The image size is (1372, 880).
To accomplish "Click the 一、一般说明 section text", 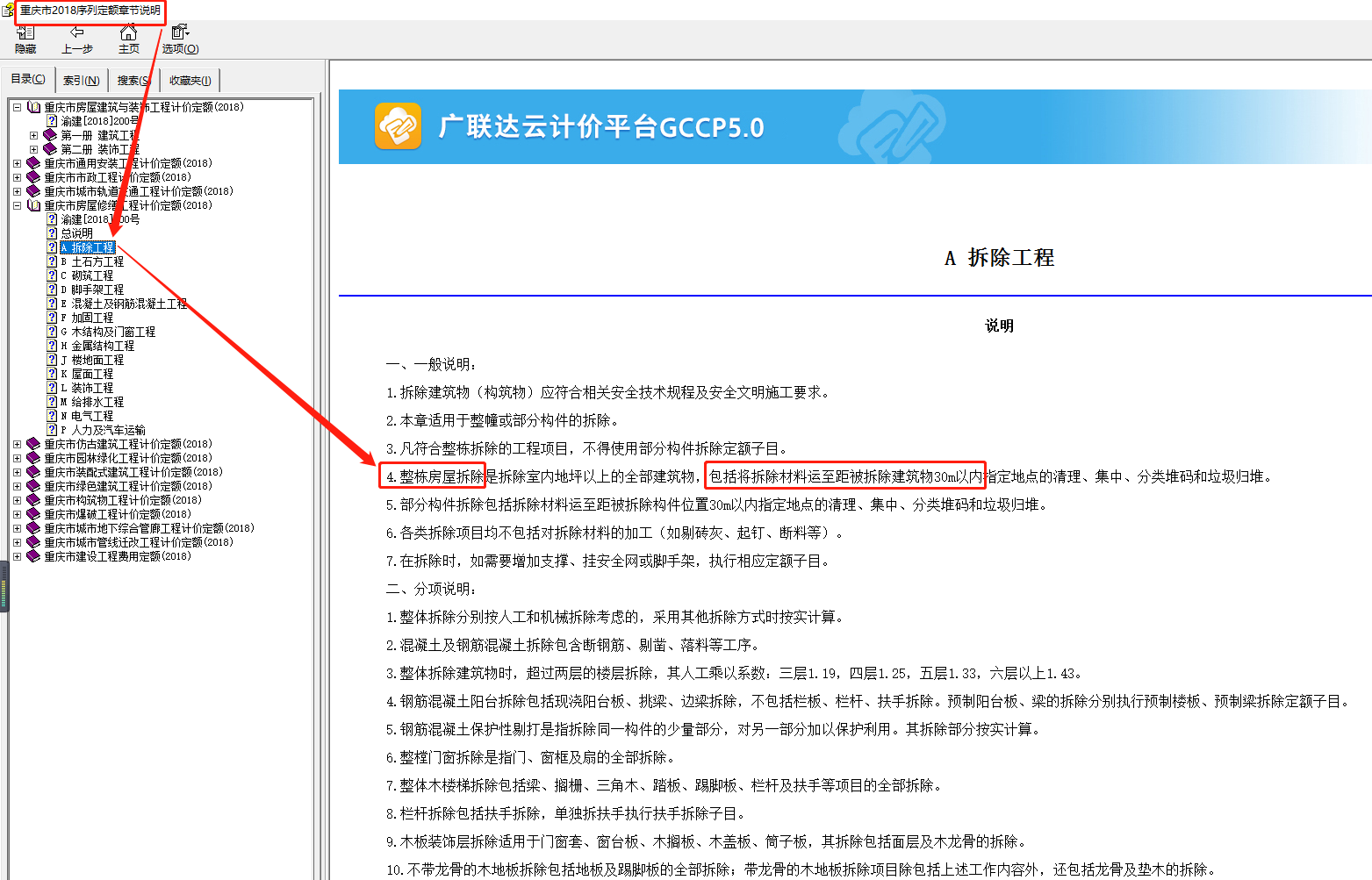I will coord(431,364).
